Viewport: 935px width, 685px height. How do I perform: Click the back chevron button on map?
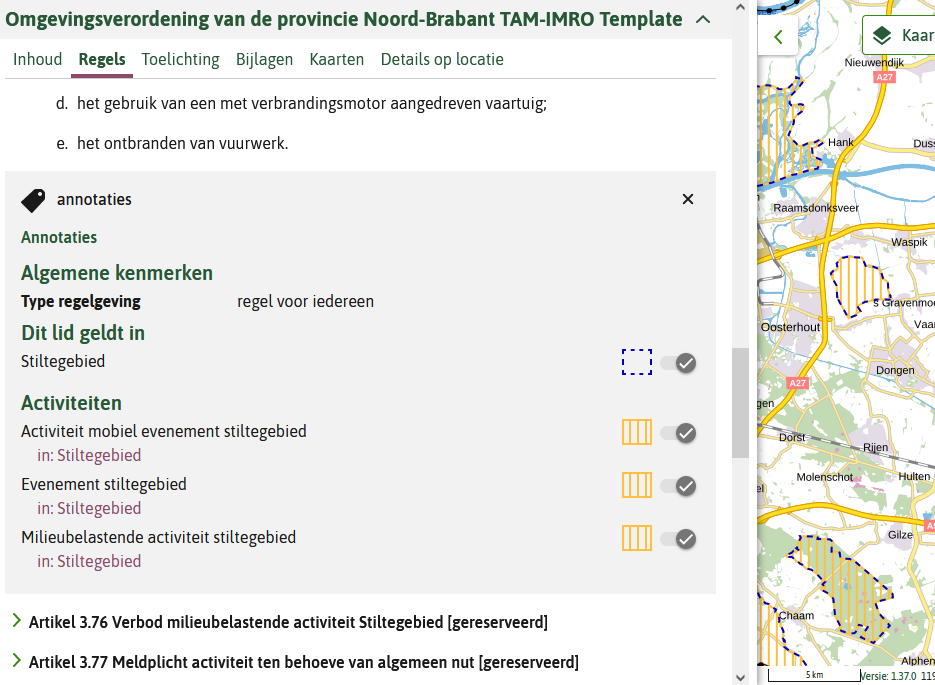778,37
